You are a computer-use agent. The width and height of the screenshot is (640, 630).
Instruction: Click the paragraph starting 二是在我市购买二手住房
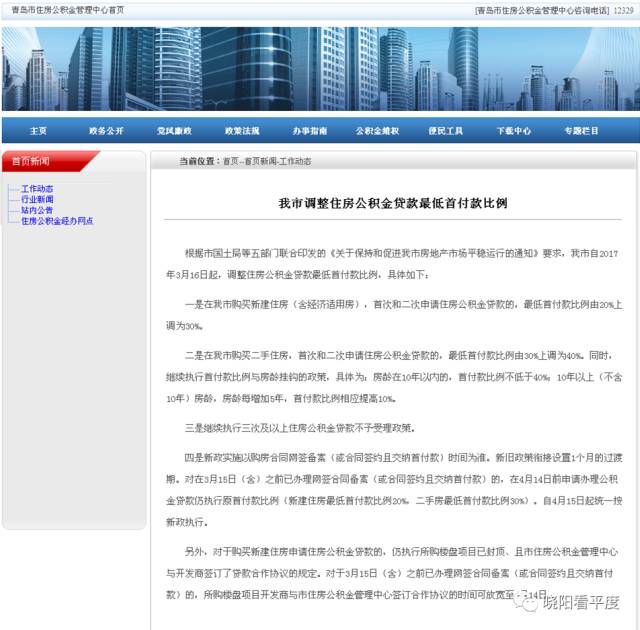click(x=393, y=377)
